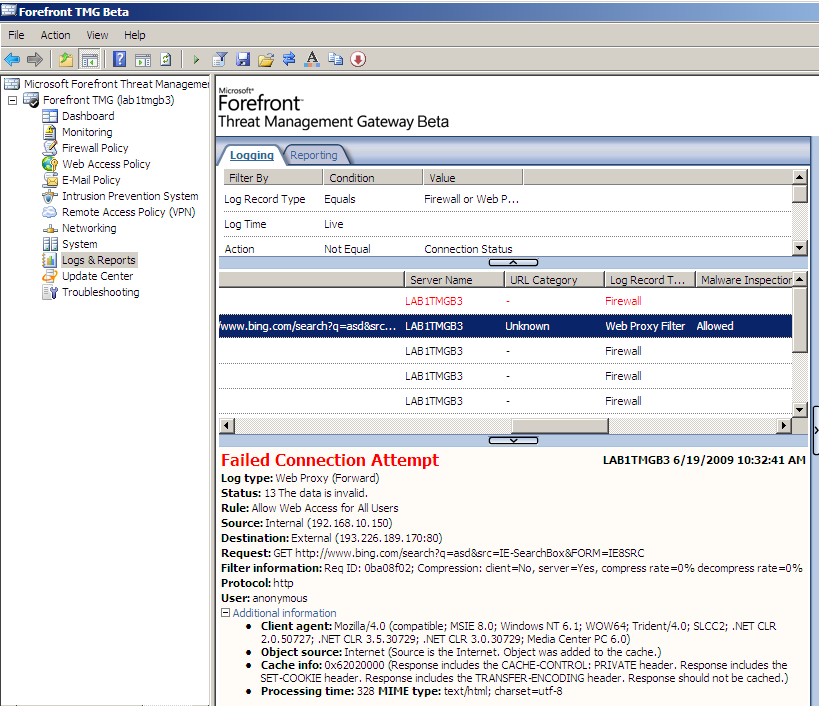Click filter list scrollbar up arrow

click(800, 177)
